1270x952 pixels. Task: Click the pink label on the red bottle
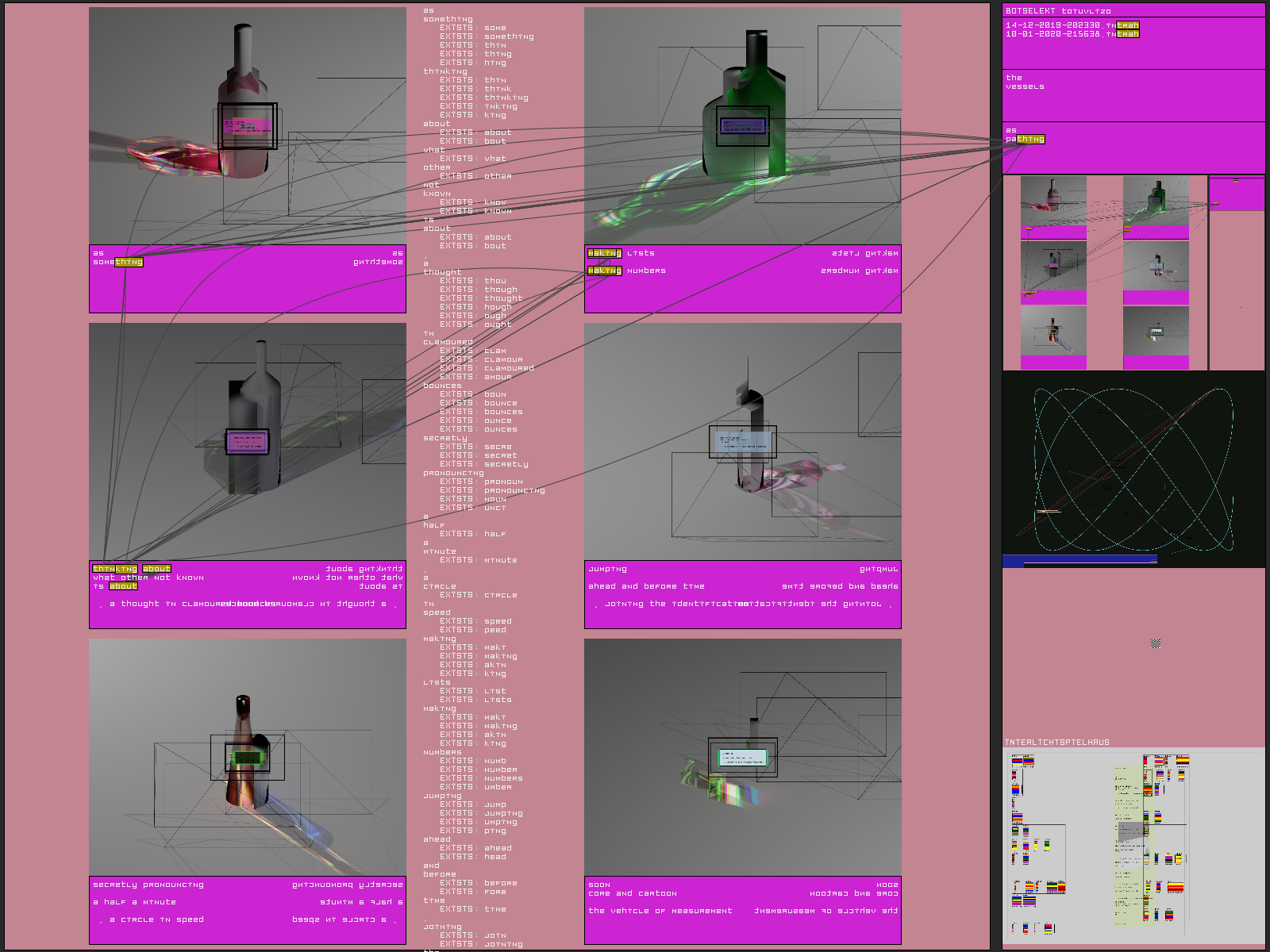(x=247, y=125)
